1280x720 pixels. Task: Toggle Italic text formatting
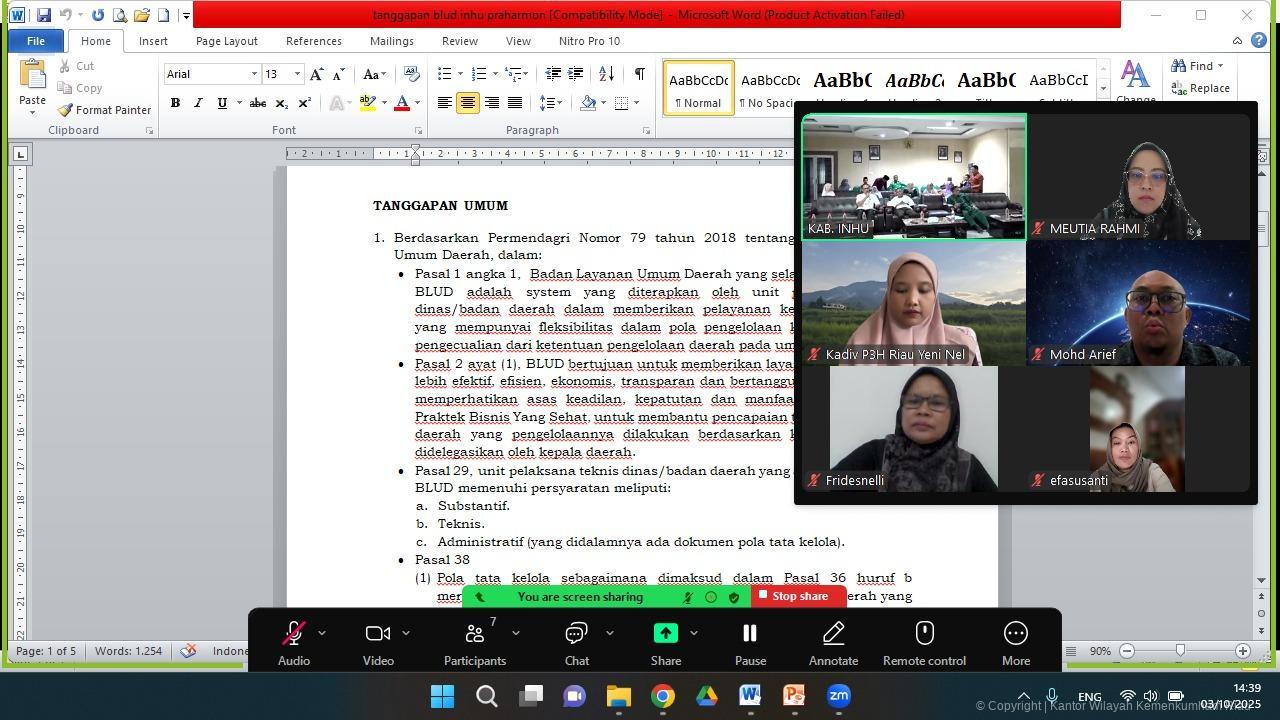click(198, 103)
